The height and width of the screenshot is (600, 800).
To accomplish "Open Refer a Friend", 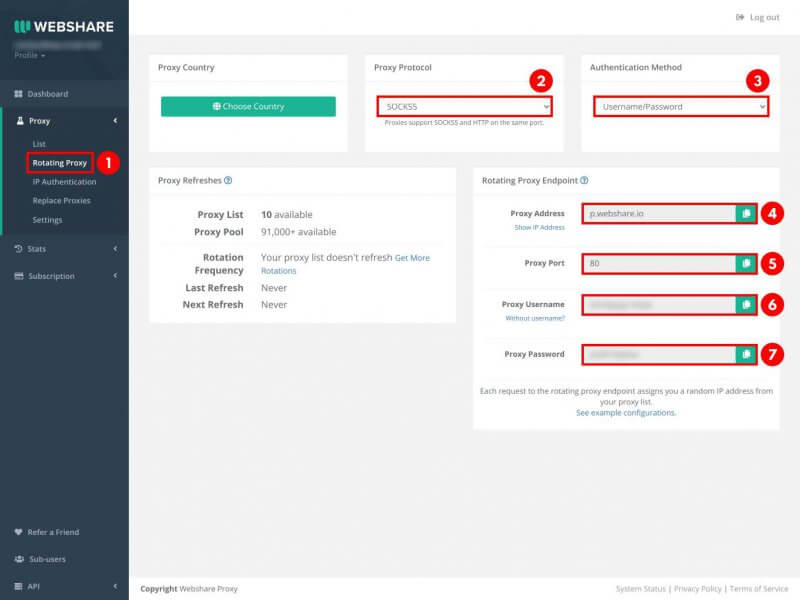I will tap(53, 532).
